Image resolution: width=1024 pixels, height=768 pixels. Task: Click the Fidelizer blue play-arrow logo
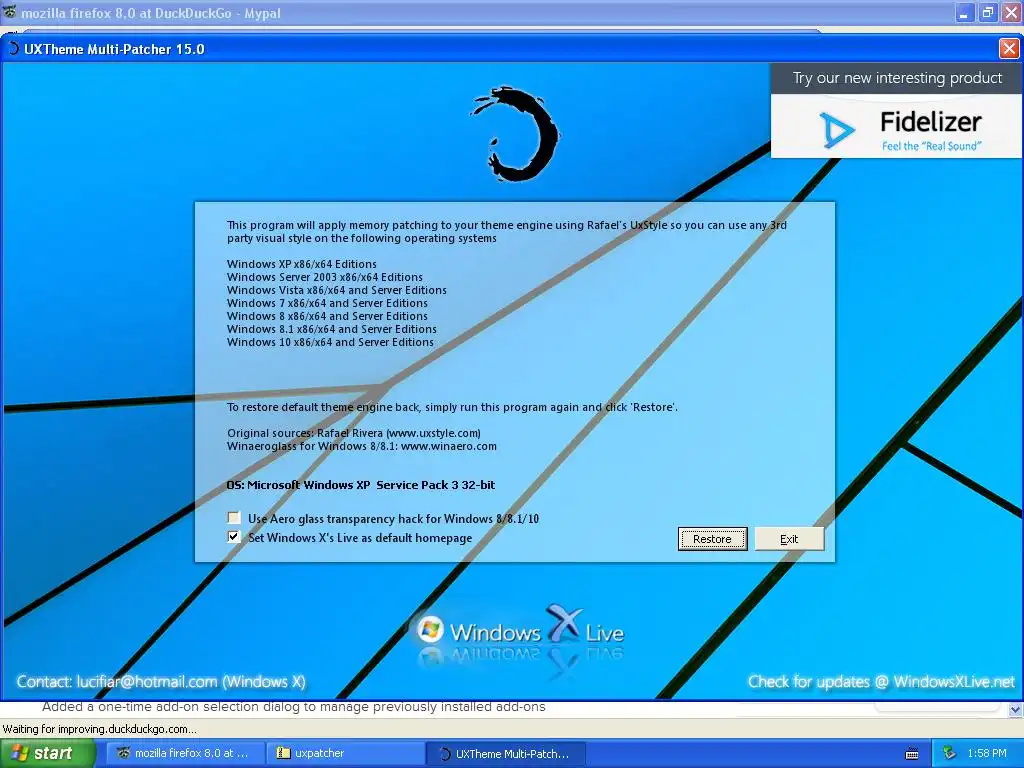836,130
